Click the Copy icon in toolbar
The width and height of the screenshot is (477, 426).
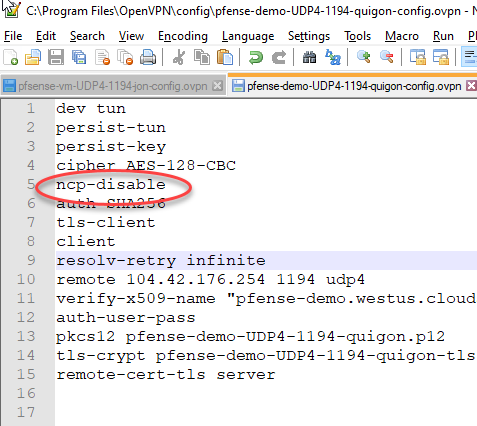click(202, 57)
